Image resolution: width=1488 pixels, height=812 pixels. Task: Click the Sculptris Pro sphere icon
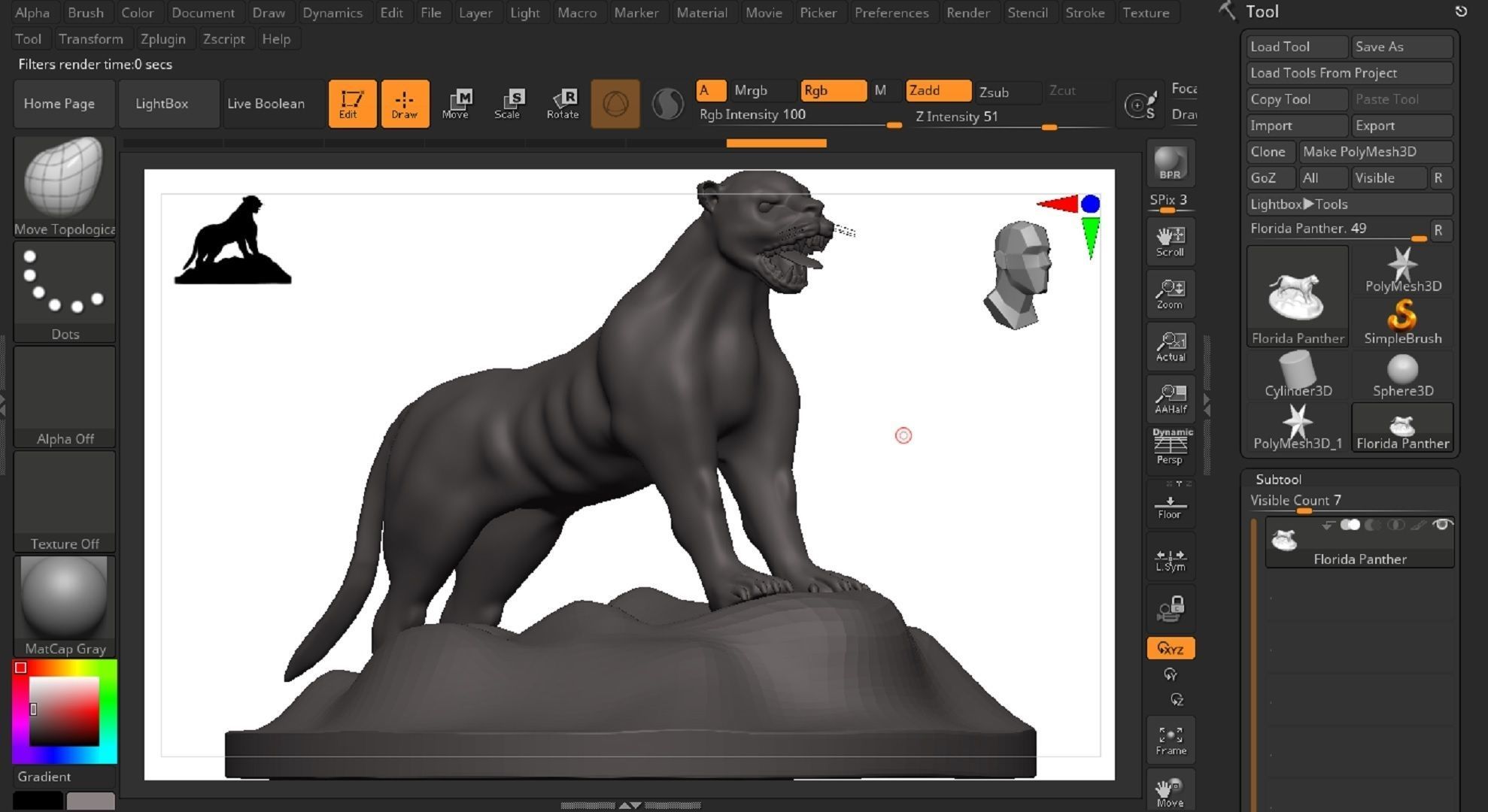pyautogui.click(x=667, y=104)
